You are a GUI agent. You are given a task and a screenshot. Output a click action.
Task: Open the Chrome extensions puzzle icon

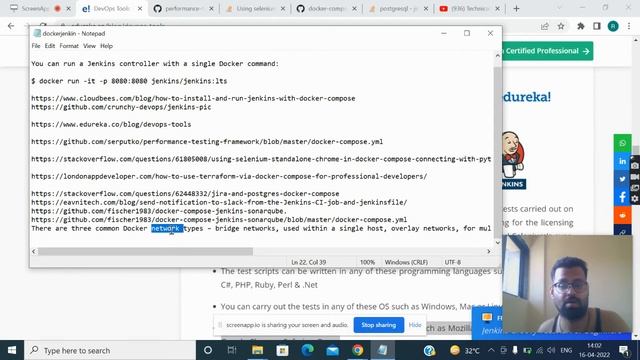580,26
